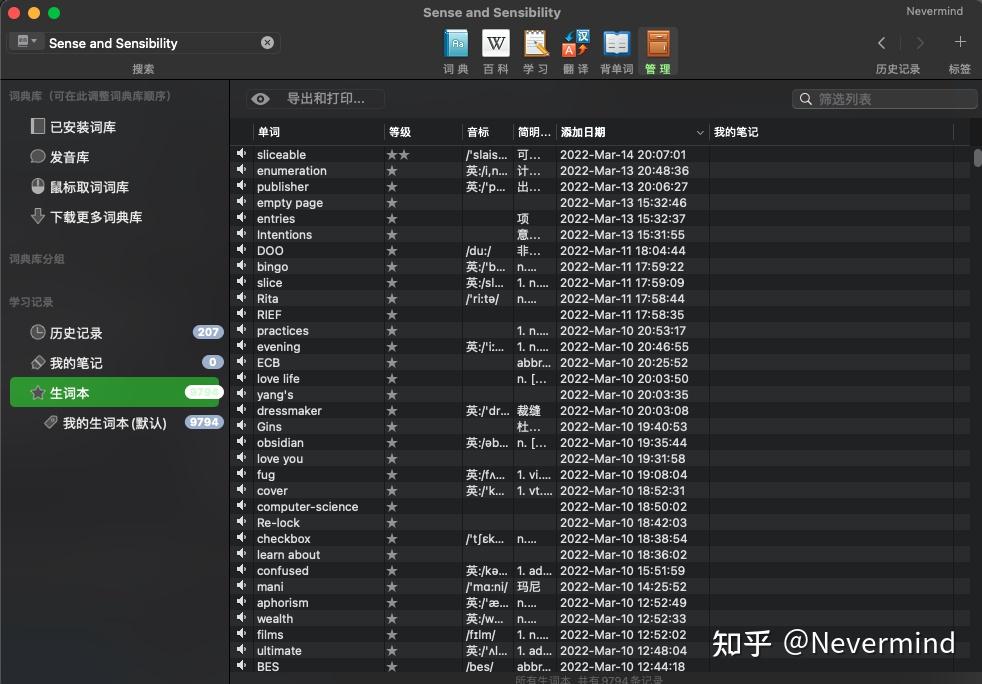
Task: Open the 学习 study toolbar icon
Action: coord(536,44)
